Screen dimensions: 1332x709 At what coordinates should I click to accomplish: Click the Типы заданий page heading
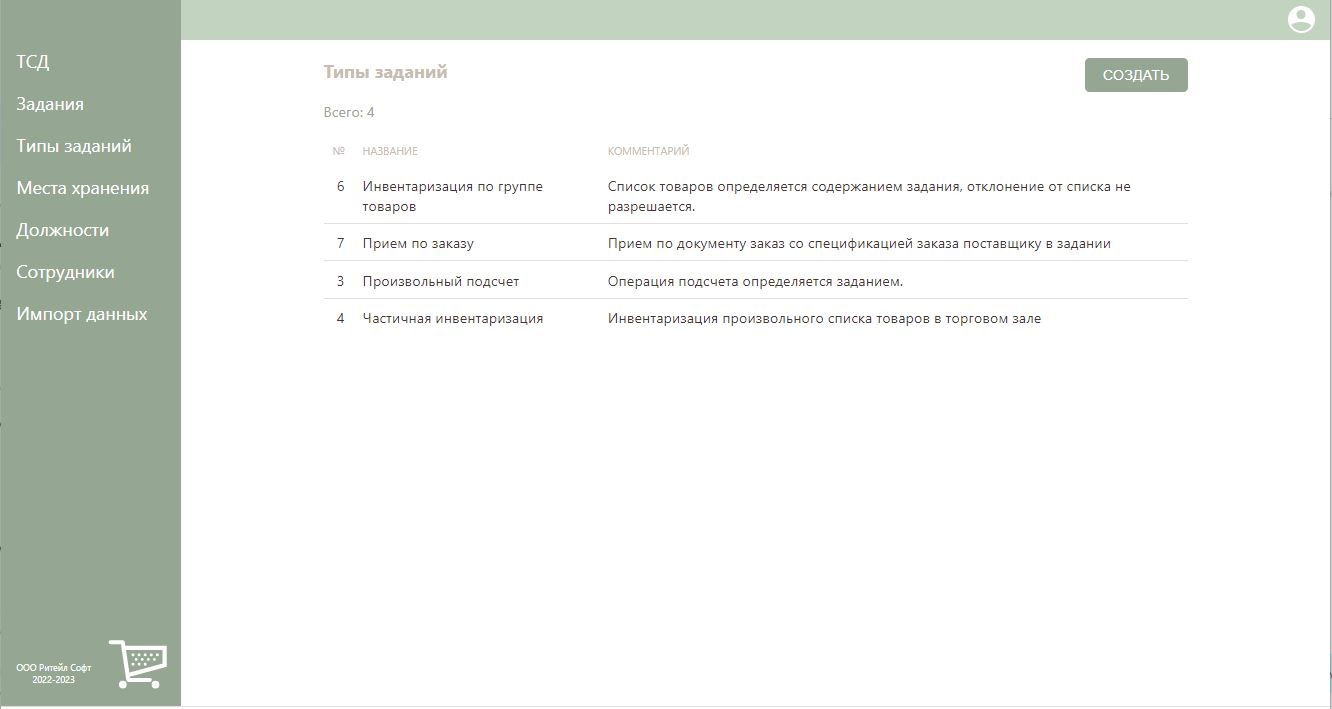coord(385,72)
